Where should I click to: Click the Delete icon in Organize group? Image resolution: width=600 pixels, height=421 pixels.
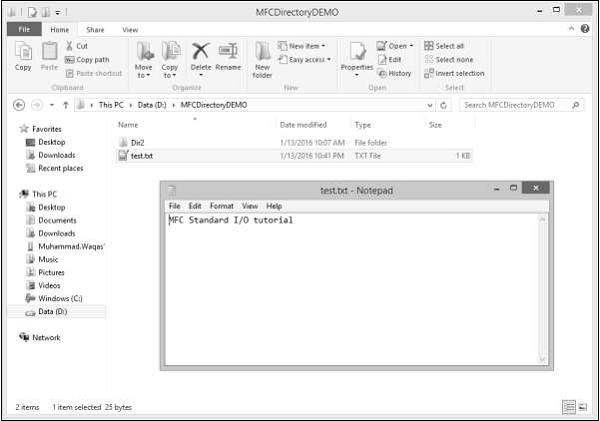200,56
